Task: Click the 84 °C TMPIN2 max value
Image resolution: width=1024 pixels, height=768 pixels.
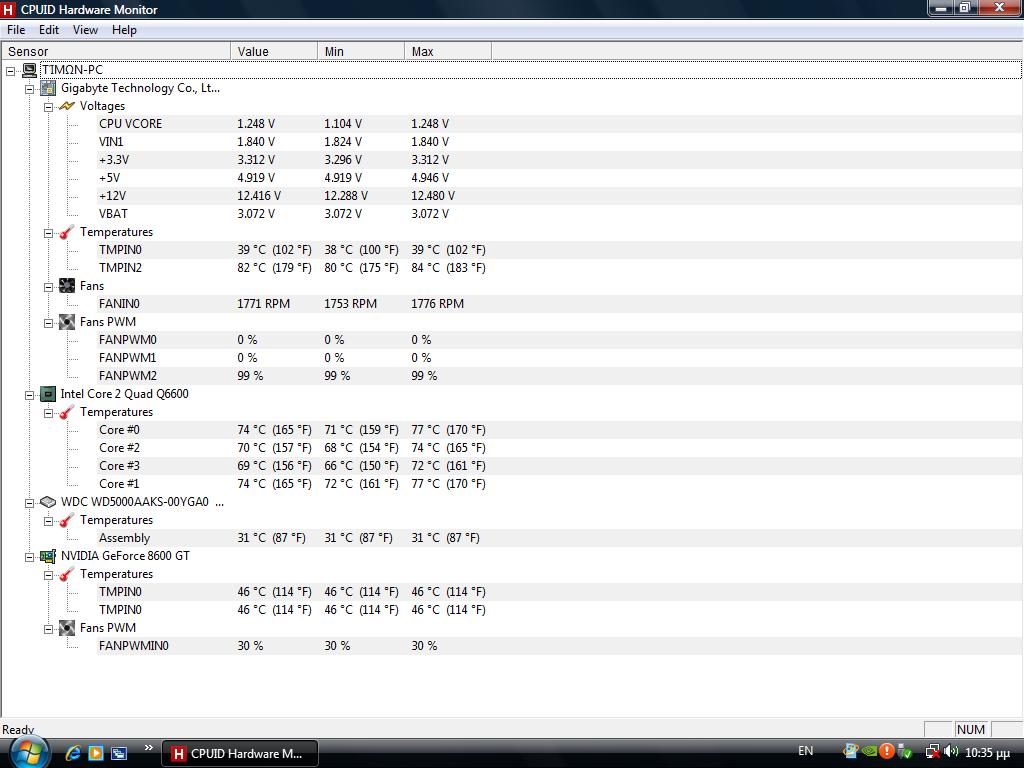Action: [448, 268]
